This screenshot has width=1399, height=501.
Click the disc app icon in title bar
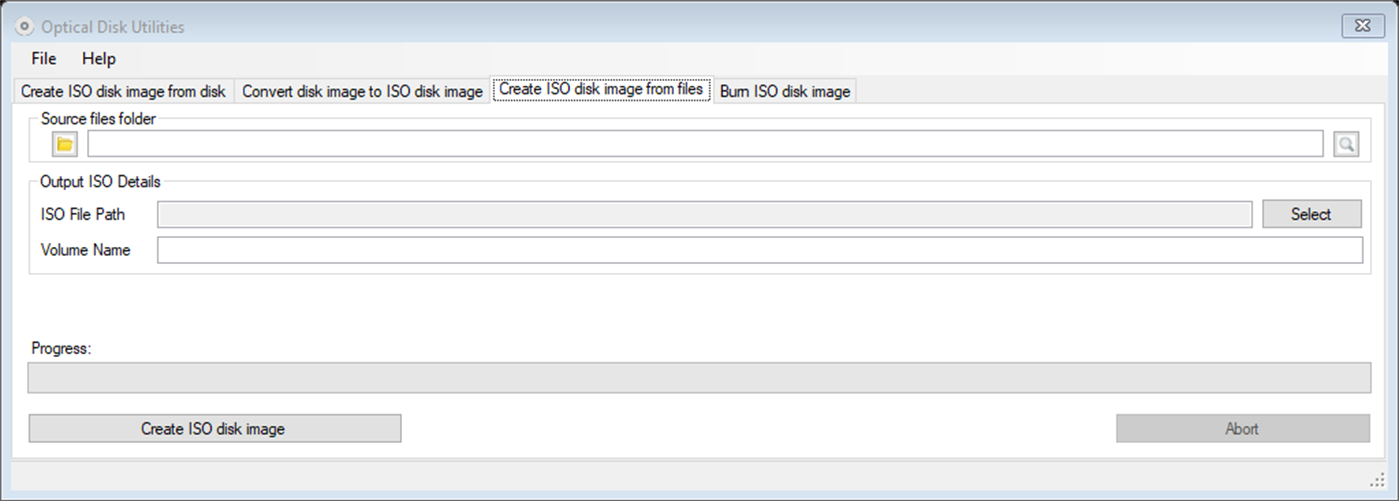(x=25, y=27)
